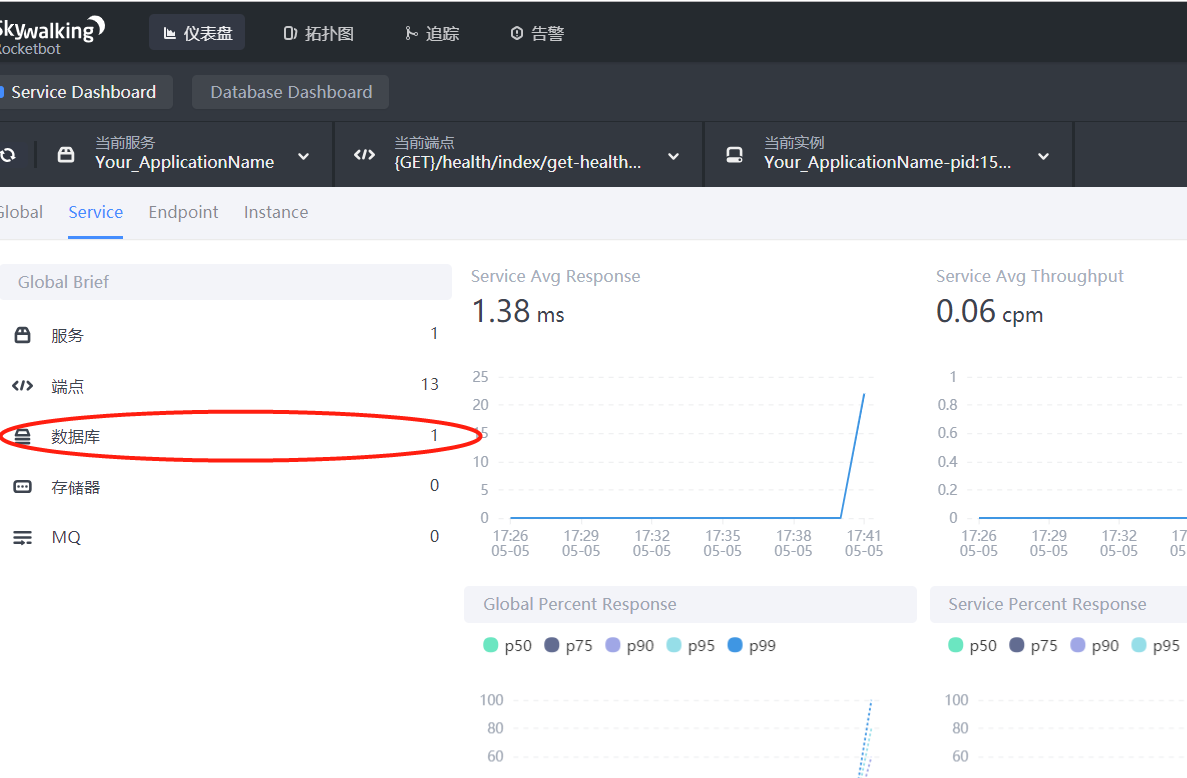The width and height of the screenshot is (1187, 778).
Task: Expand the 当前端点 dropdown arrow
Action: pos(674,157)
